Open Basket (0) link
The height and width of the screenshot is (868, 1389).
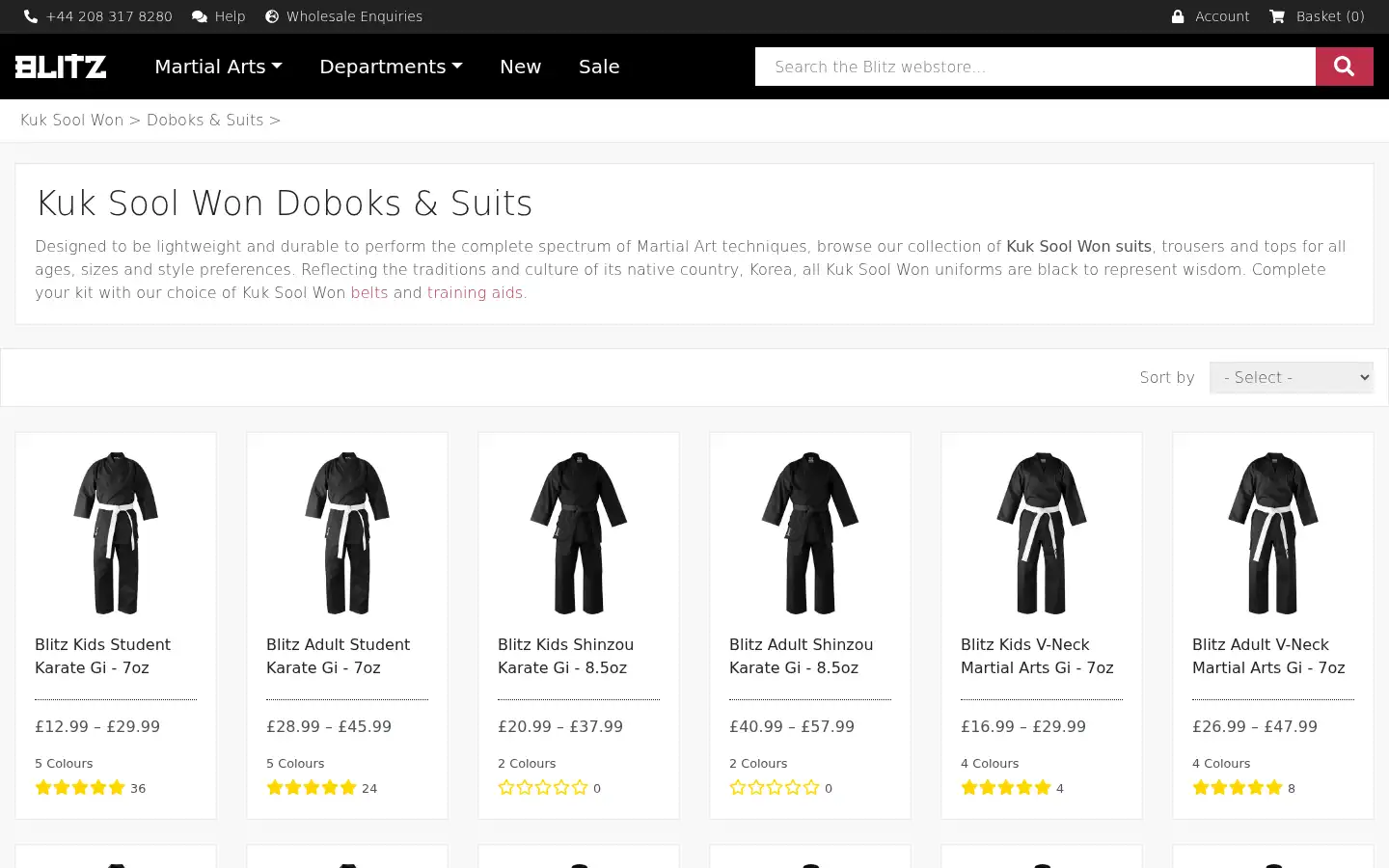pos(1330,16)
